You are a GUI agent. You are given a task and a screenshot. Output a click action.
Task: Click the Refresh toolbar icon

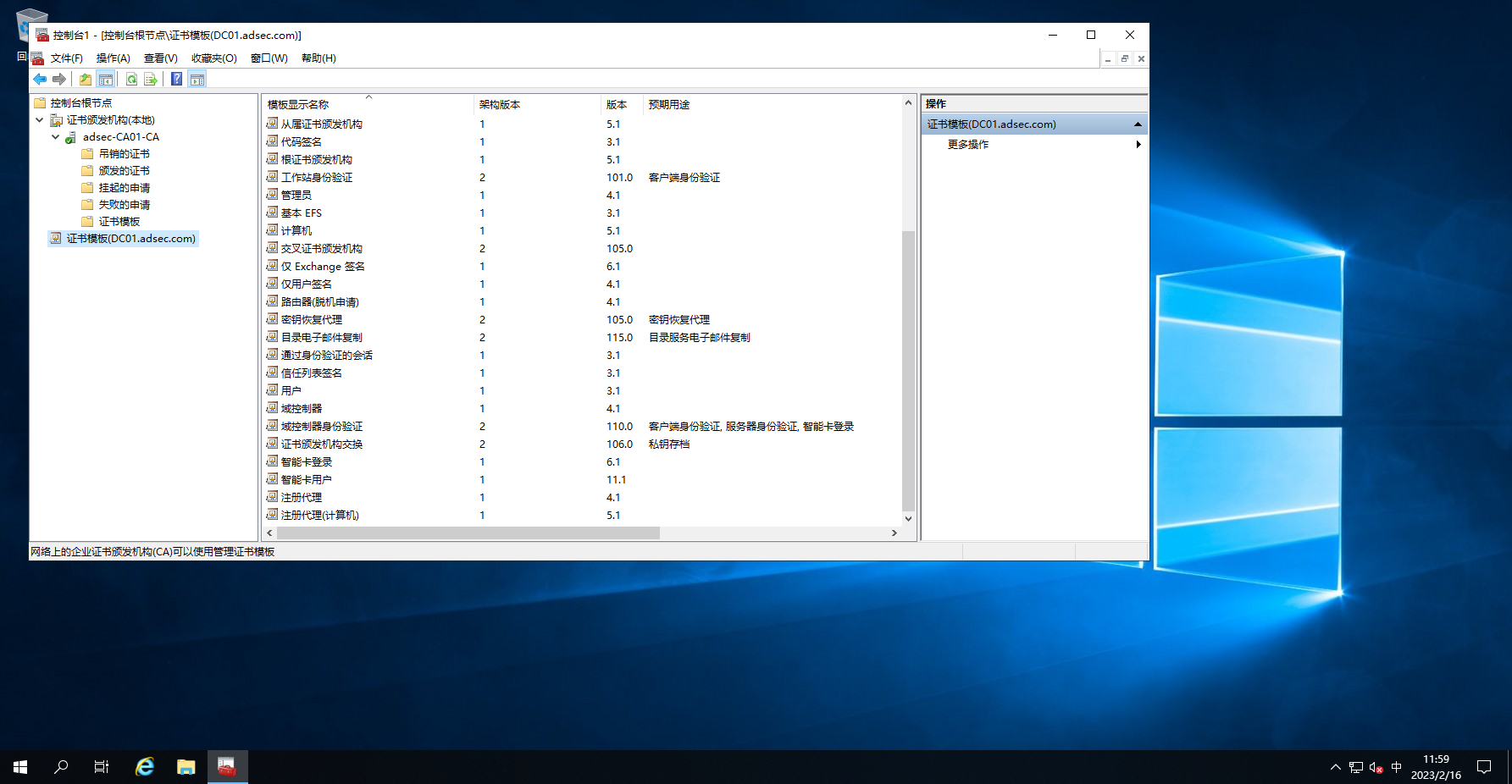click(x=131, y=80)
